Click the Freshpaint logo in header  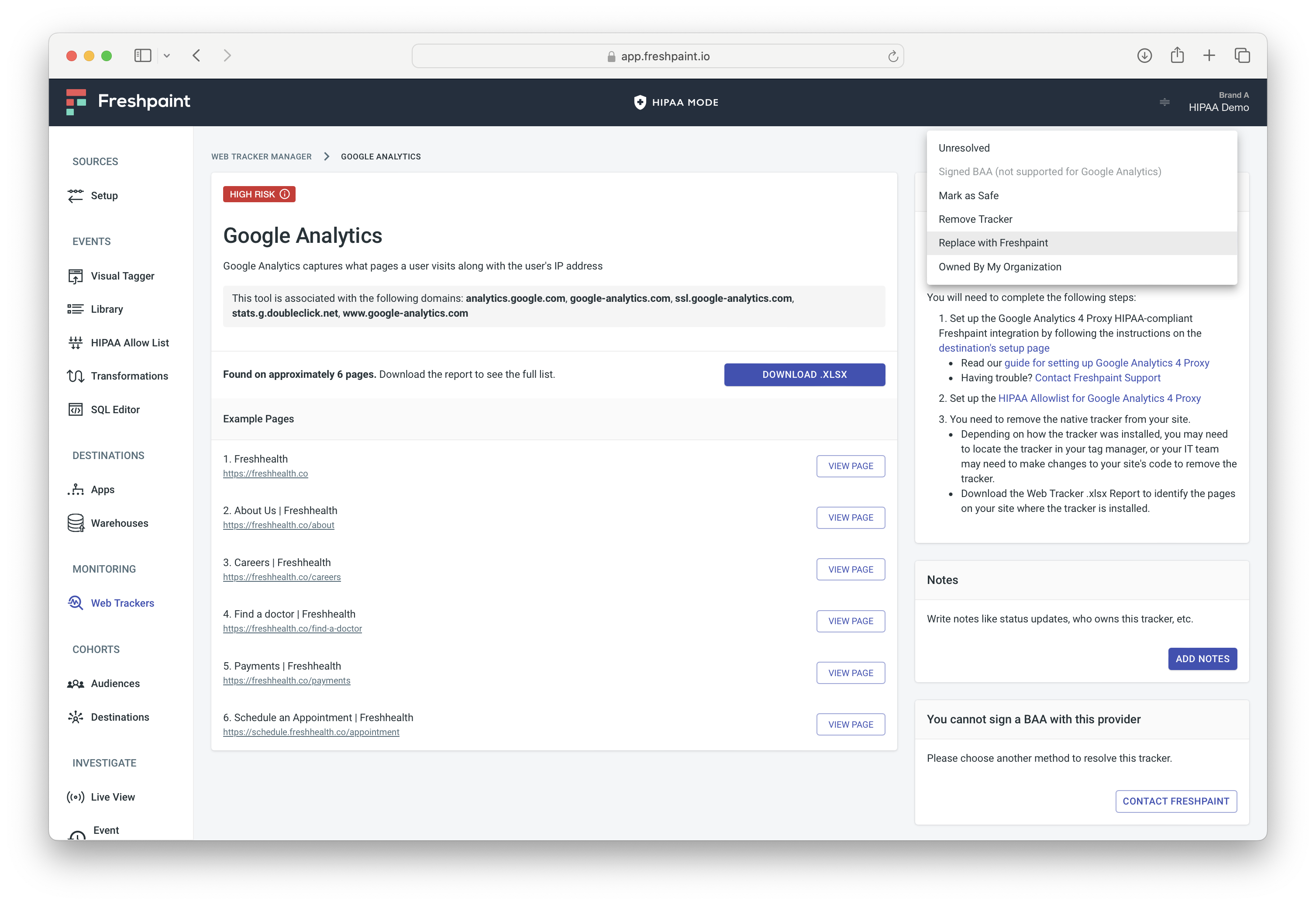[x=128, y=101]
